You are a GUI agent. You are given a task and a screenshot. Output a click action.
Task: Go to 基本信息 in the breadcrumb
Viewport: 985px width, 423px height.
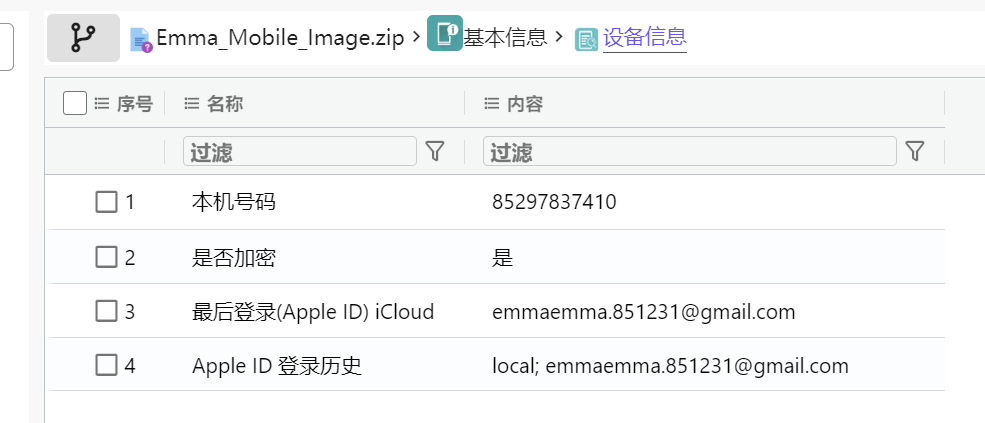[505, 38]
